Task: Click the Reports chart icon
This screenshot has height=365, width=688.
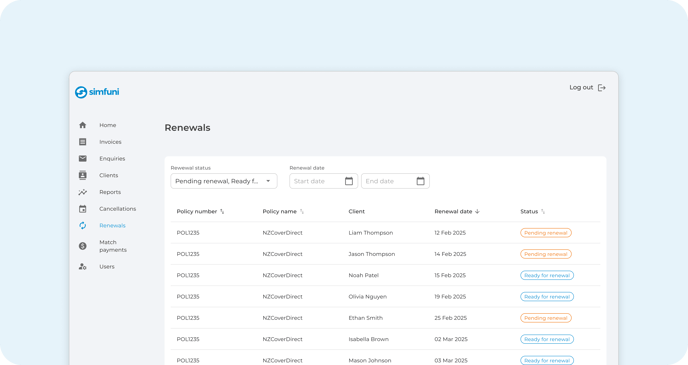Action: click(x=82, y=192)
